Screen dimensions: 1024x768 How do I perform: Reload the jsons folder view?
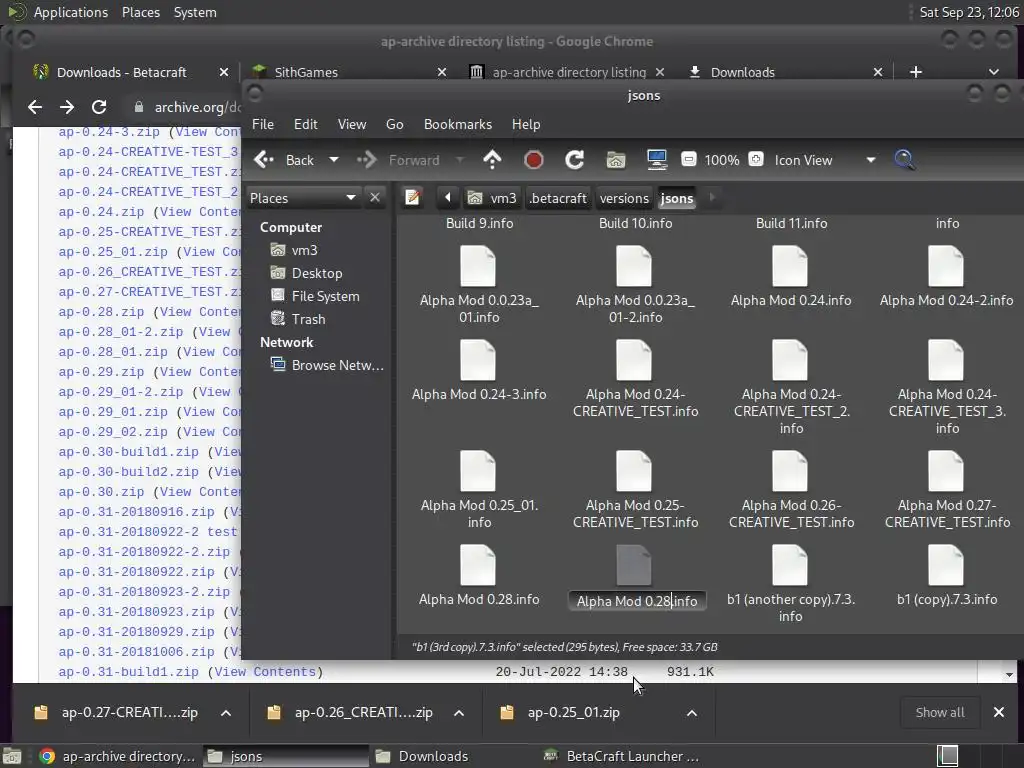point(575,160)
